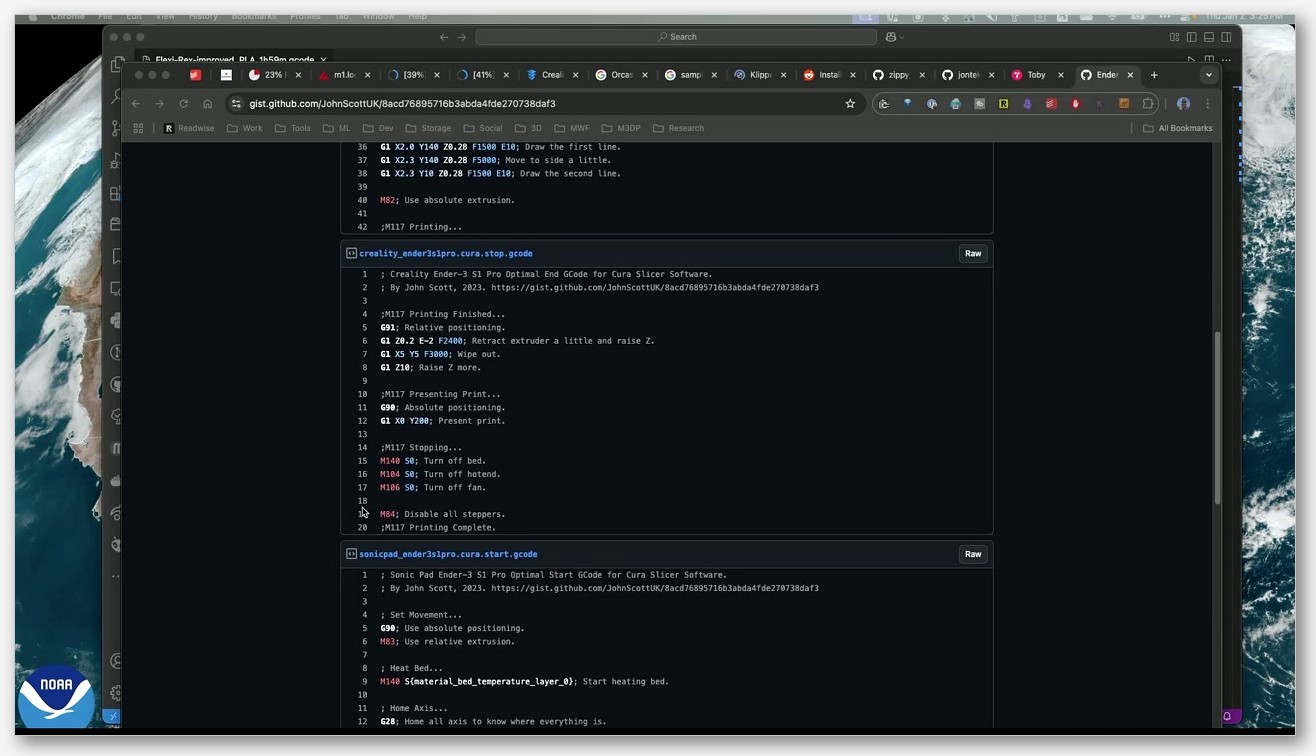Select line 'M140 S0; Turn off bed.'
The width and height of the screenshot is (1316, 756).
[432, 461]
